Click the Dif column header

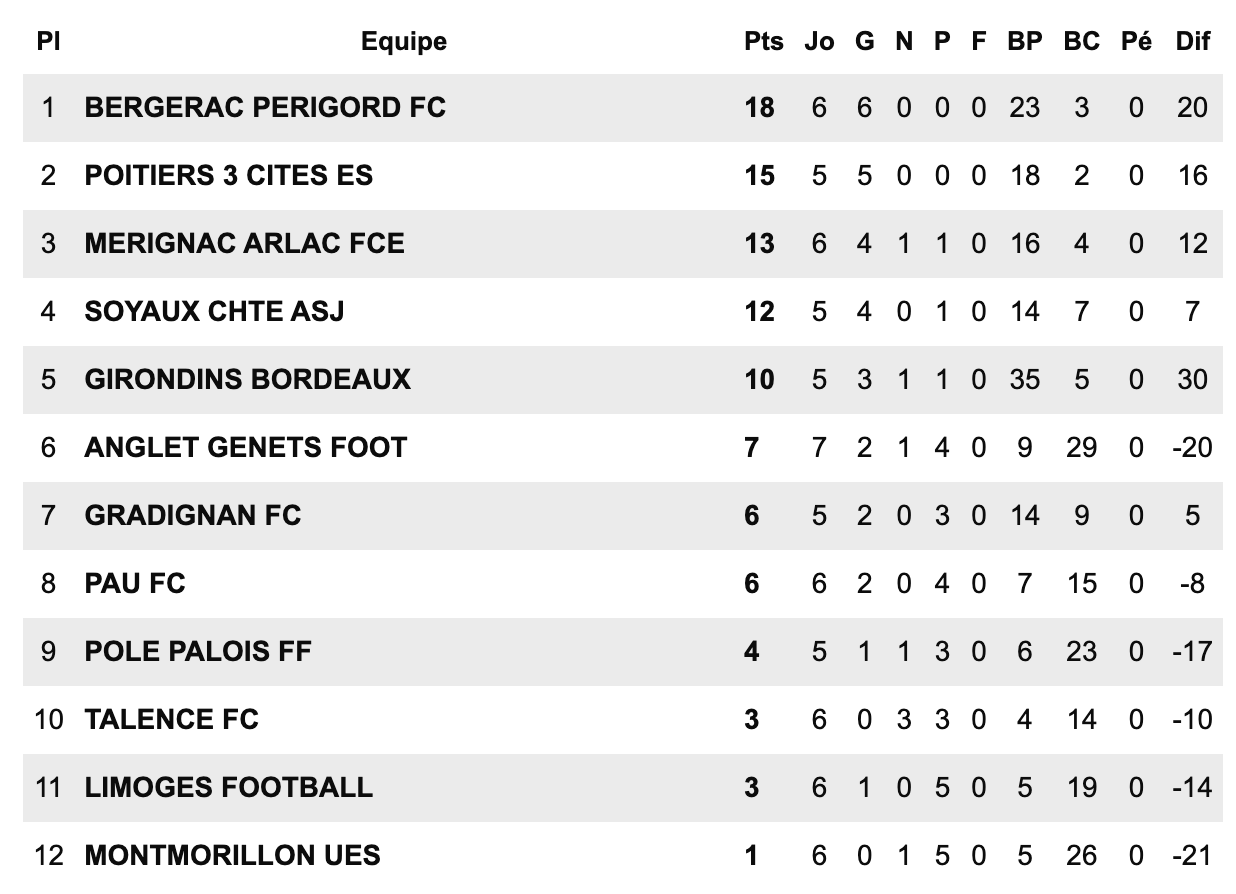pos(1193,41)
